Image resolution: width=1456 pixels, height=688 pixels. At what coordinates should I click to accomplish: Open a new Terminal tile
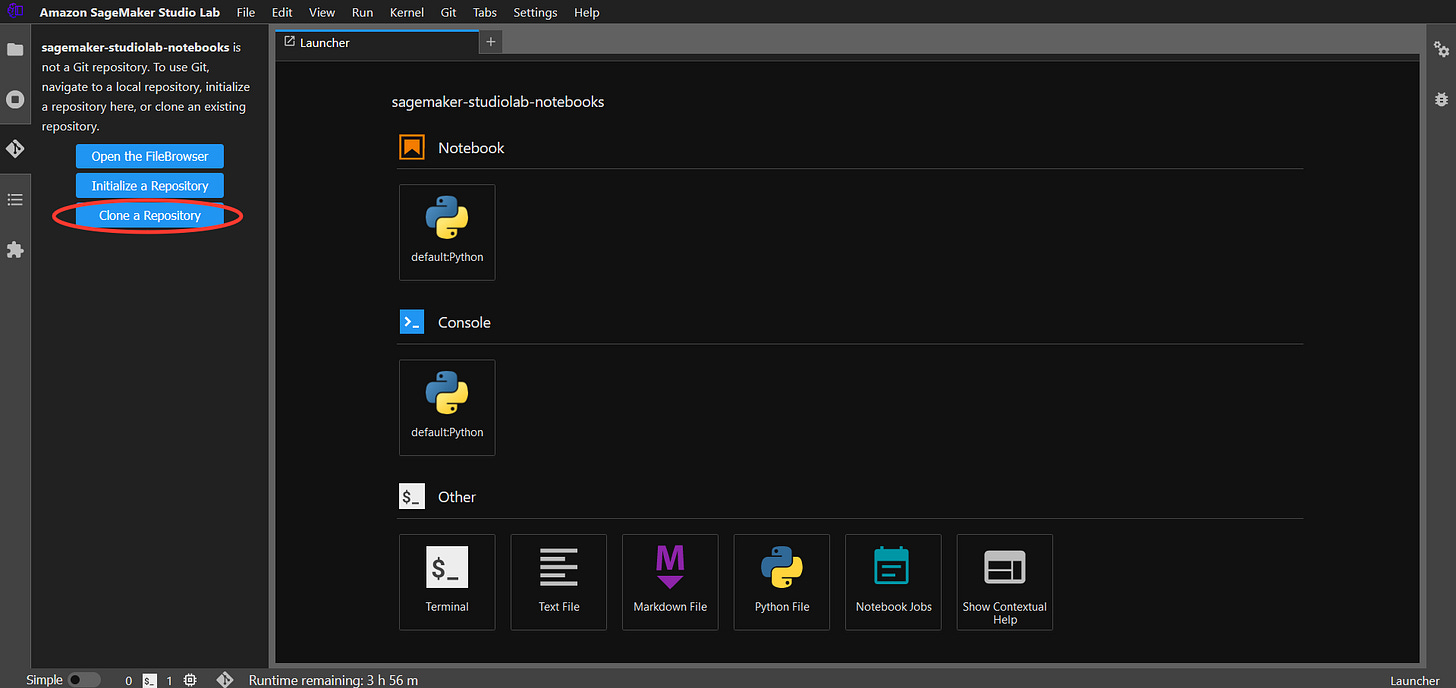click(x=447, y=582)
